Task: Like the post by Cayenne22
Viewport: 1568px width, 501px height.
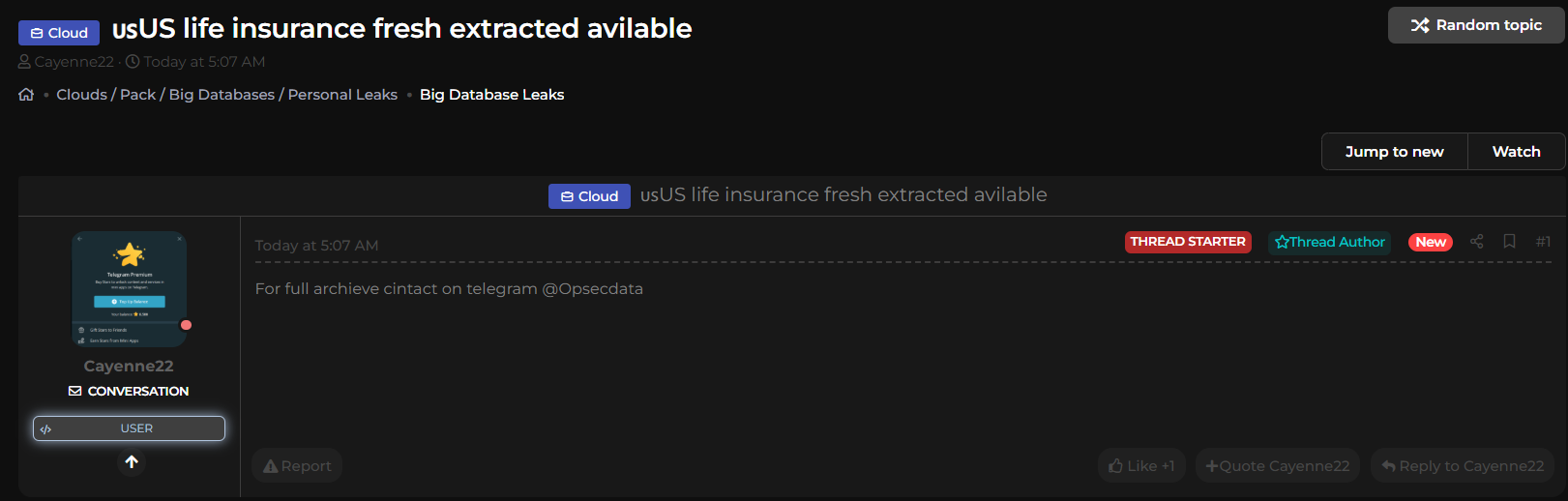Action: point(1141,466)
